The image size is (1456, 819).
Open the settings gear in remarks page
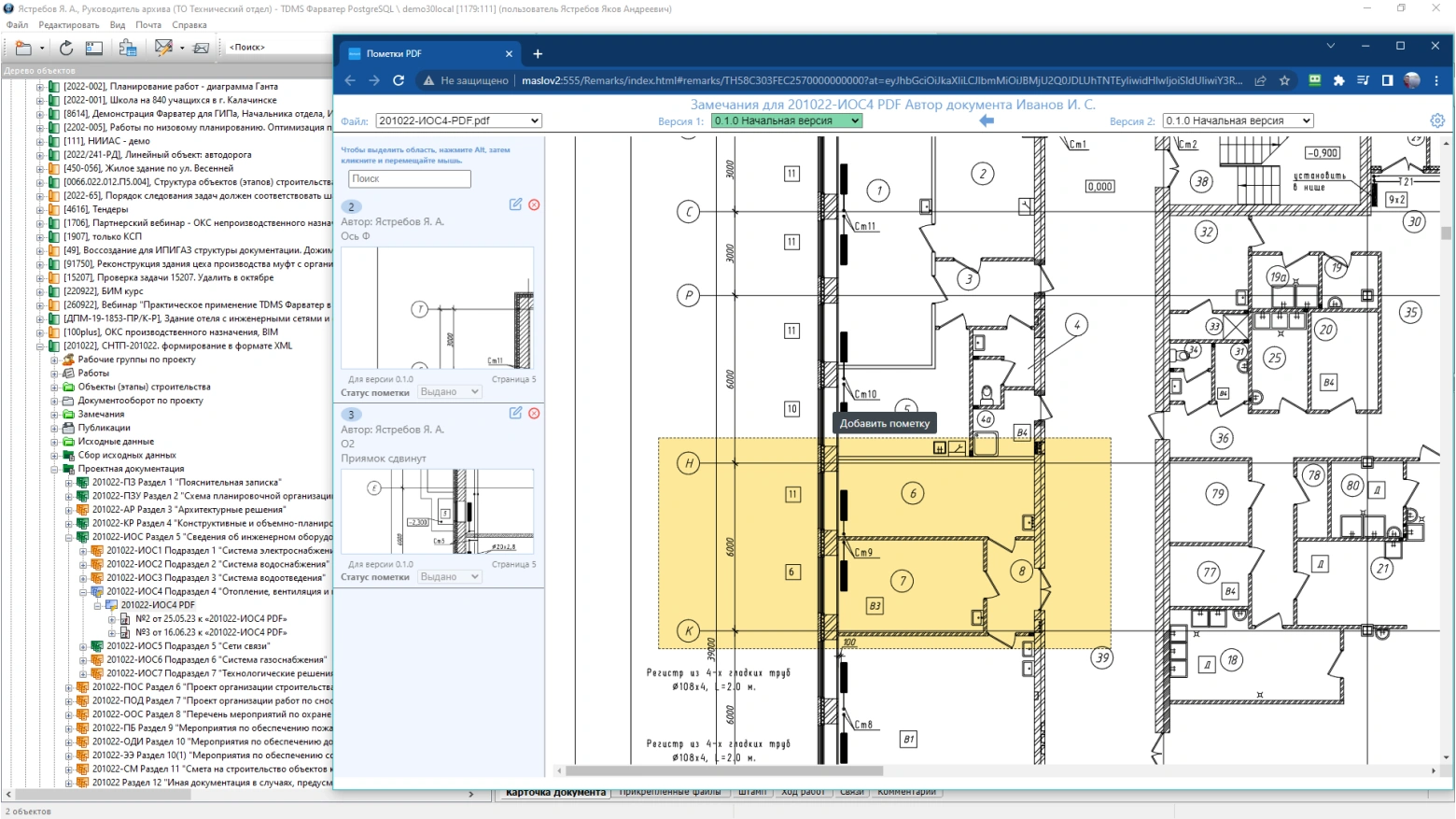[x=1436, y=120]
